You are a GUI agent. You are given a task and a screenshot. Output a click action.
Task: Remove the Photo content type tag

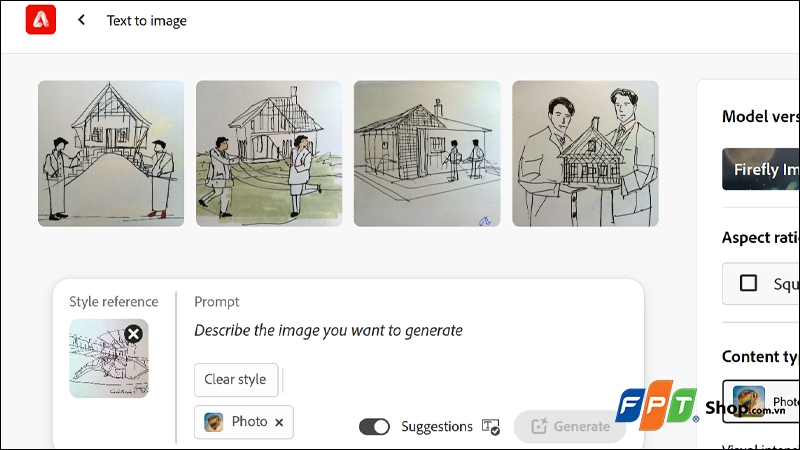[279, 422]
